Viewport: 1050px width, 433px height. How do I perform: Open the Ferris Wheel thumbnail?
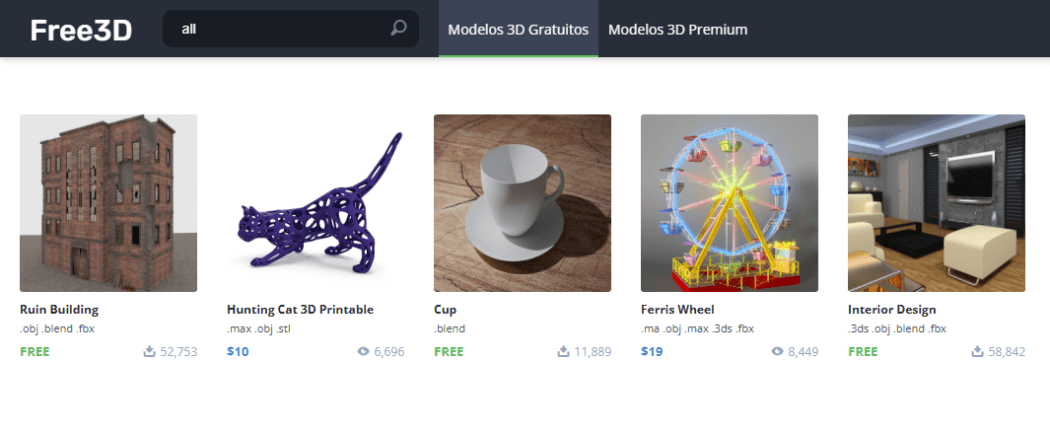pos(729,203)
